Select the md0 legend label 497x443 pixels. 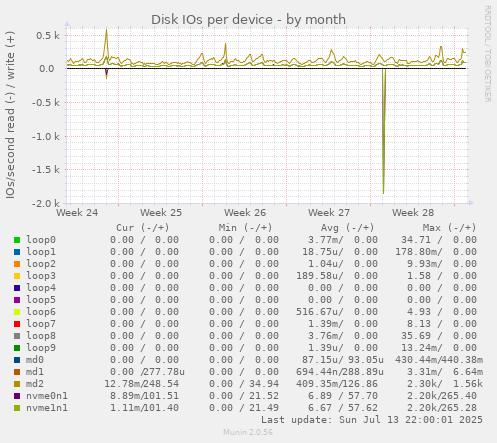(35, 360)
